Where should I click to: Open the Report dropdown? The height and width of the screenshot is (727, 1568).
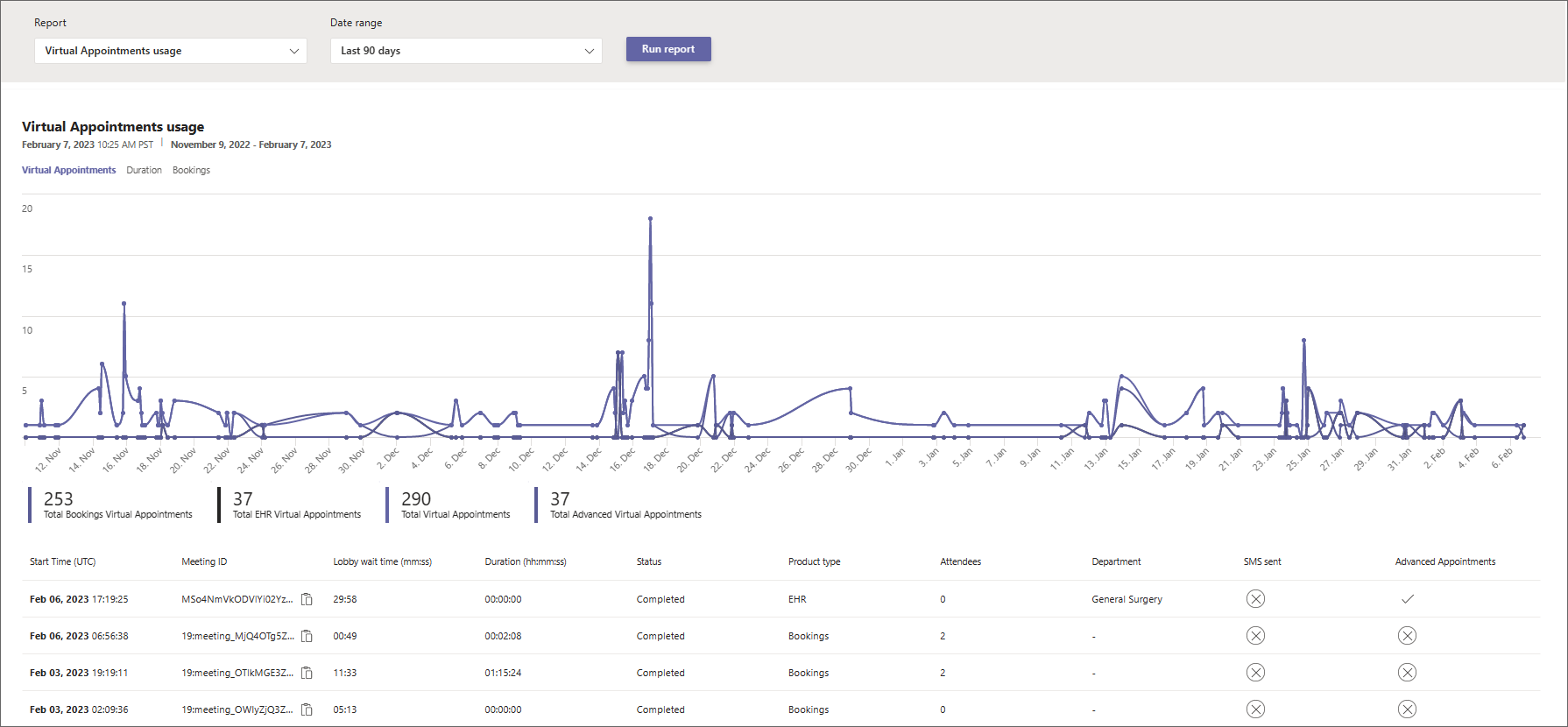[170, 51]
